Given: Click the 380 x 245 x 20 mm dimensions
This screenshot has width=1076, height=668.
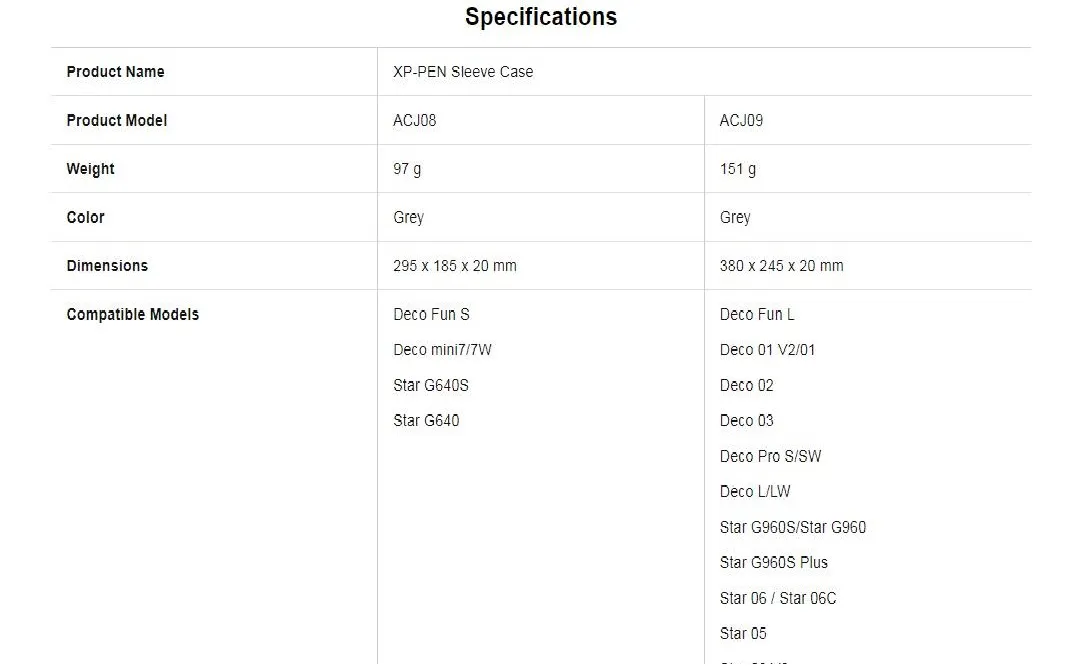Looking at the screenshot, I should pyautogui.click(x=781, y=266).
